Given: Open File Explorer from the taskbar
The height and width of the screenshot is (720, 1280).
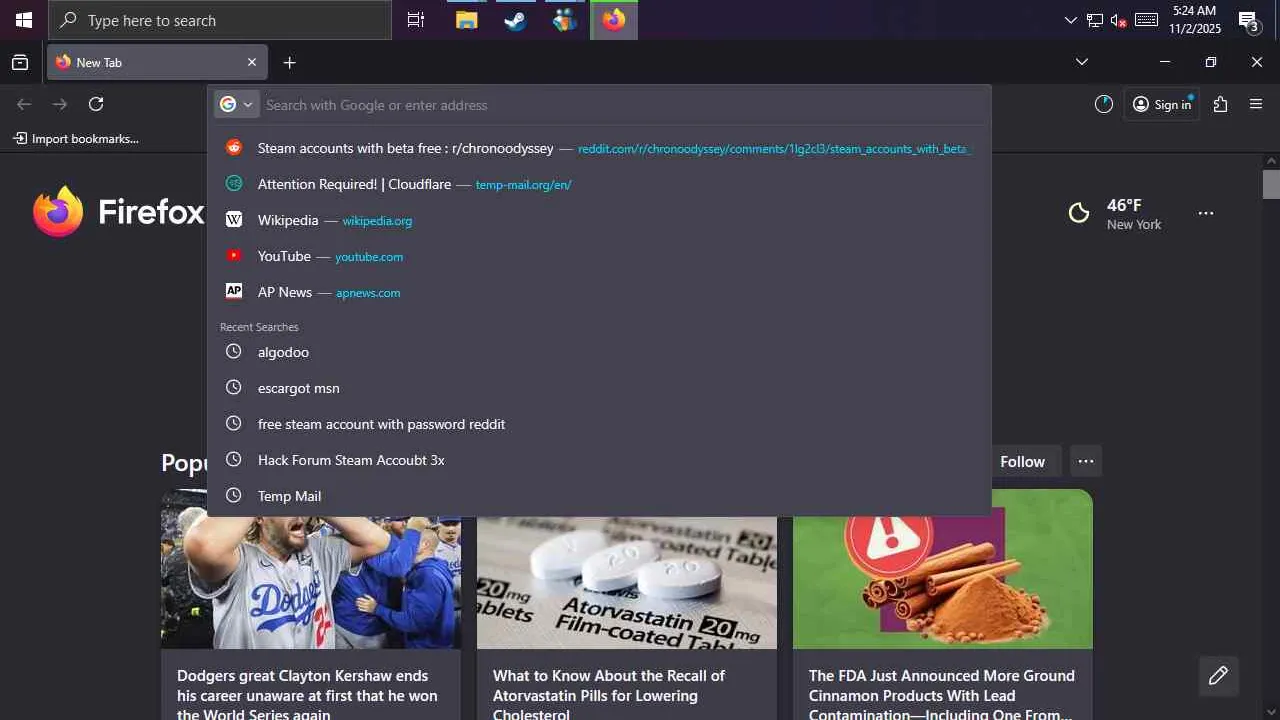Looking at the screenshot, I should click(466, 20).
